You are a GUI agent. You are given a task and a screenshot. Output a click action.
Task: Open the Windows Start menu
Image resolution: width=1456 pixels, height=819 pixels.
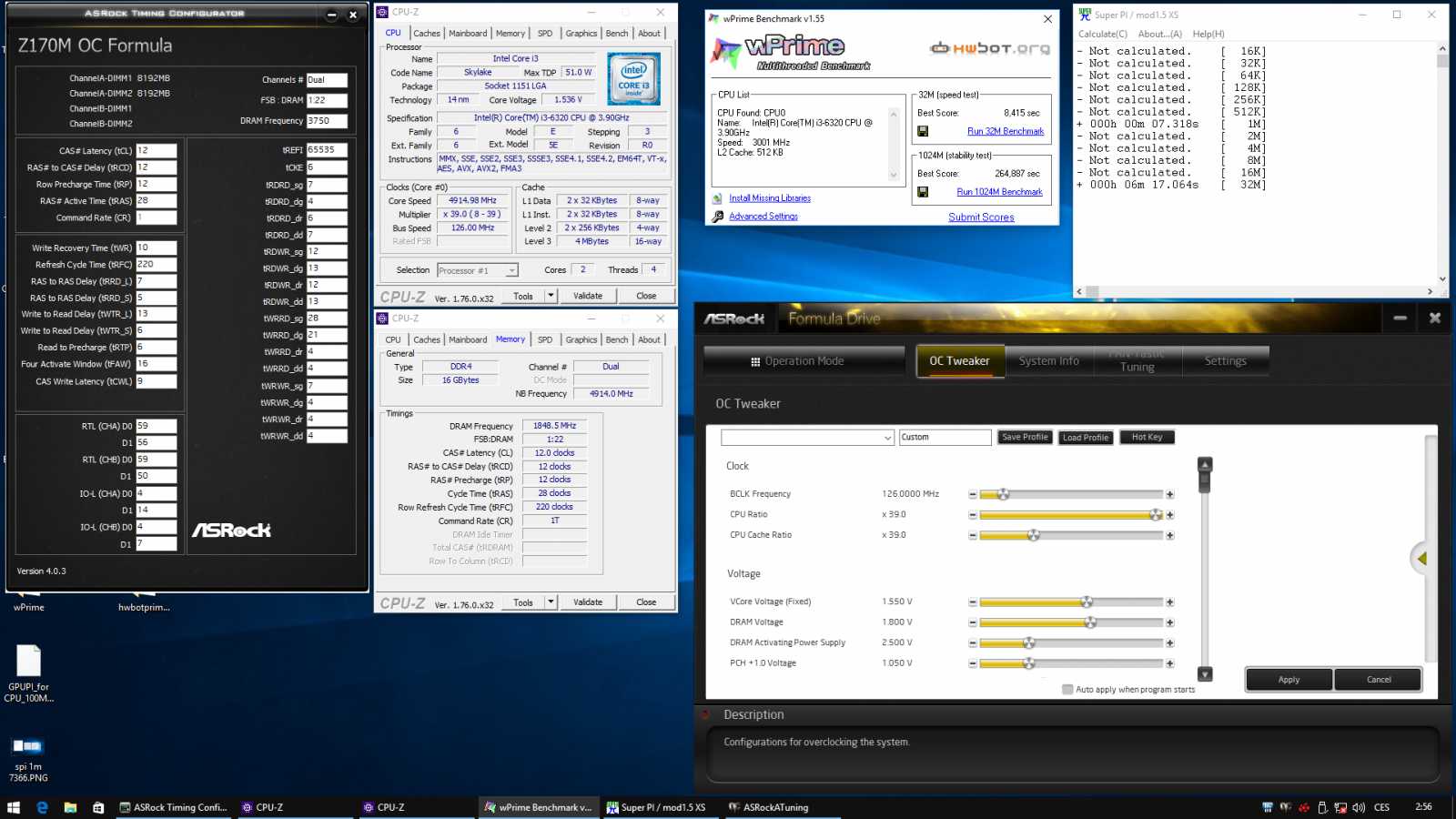[14, 807]
